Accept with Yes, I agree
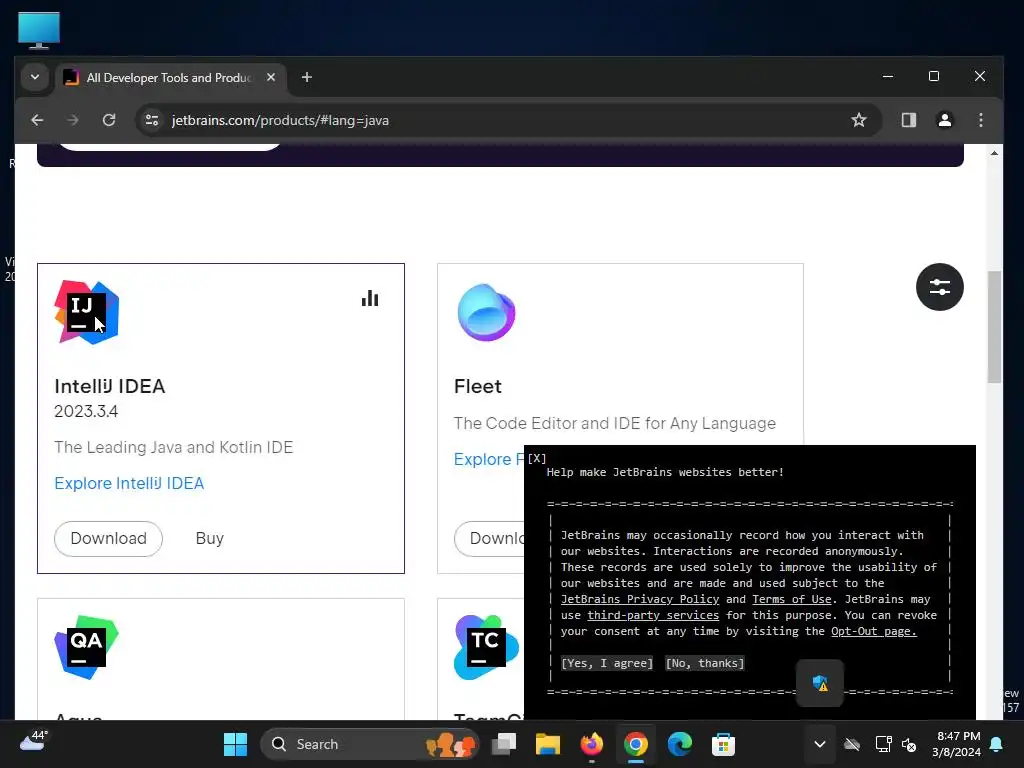1024x768 pixels. pos(607,664)
